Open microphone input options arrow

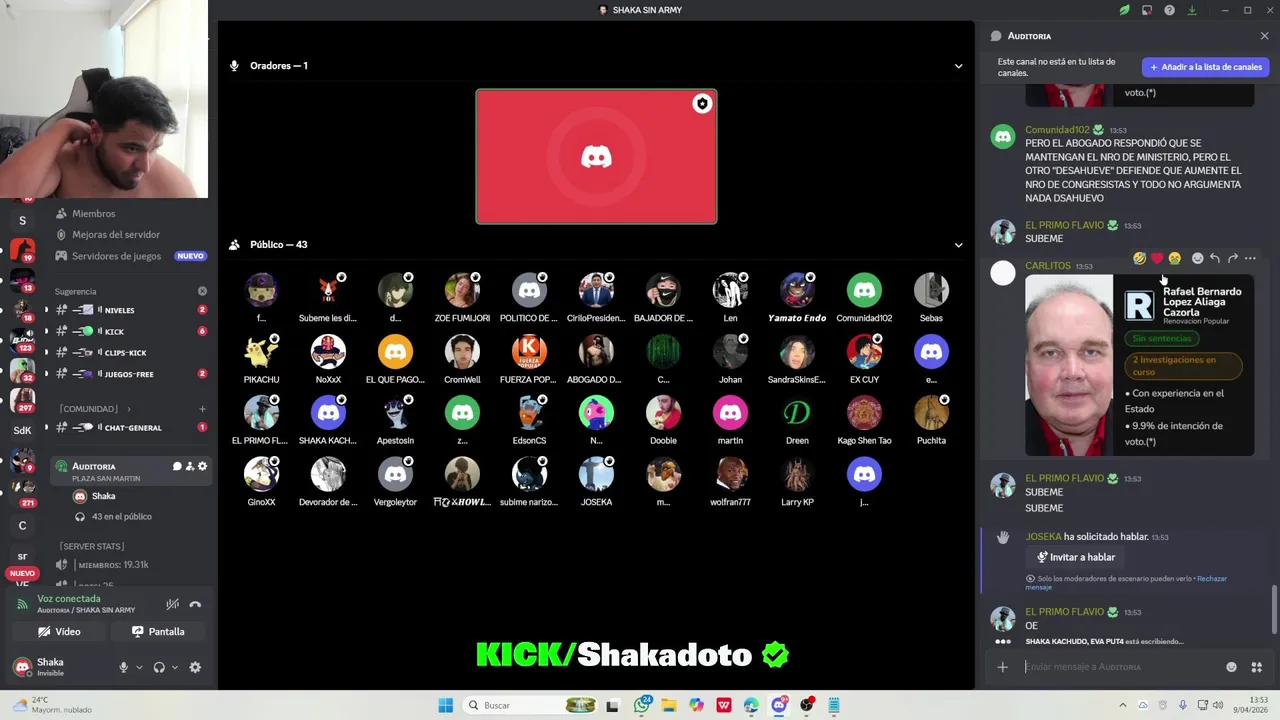point(139,667)
